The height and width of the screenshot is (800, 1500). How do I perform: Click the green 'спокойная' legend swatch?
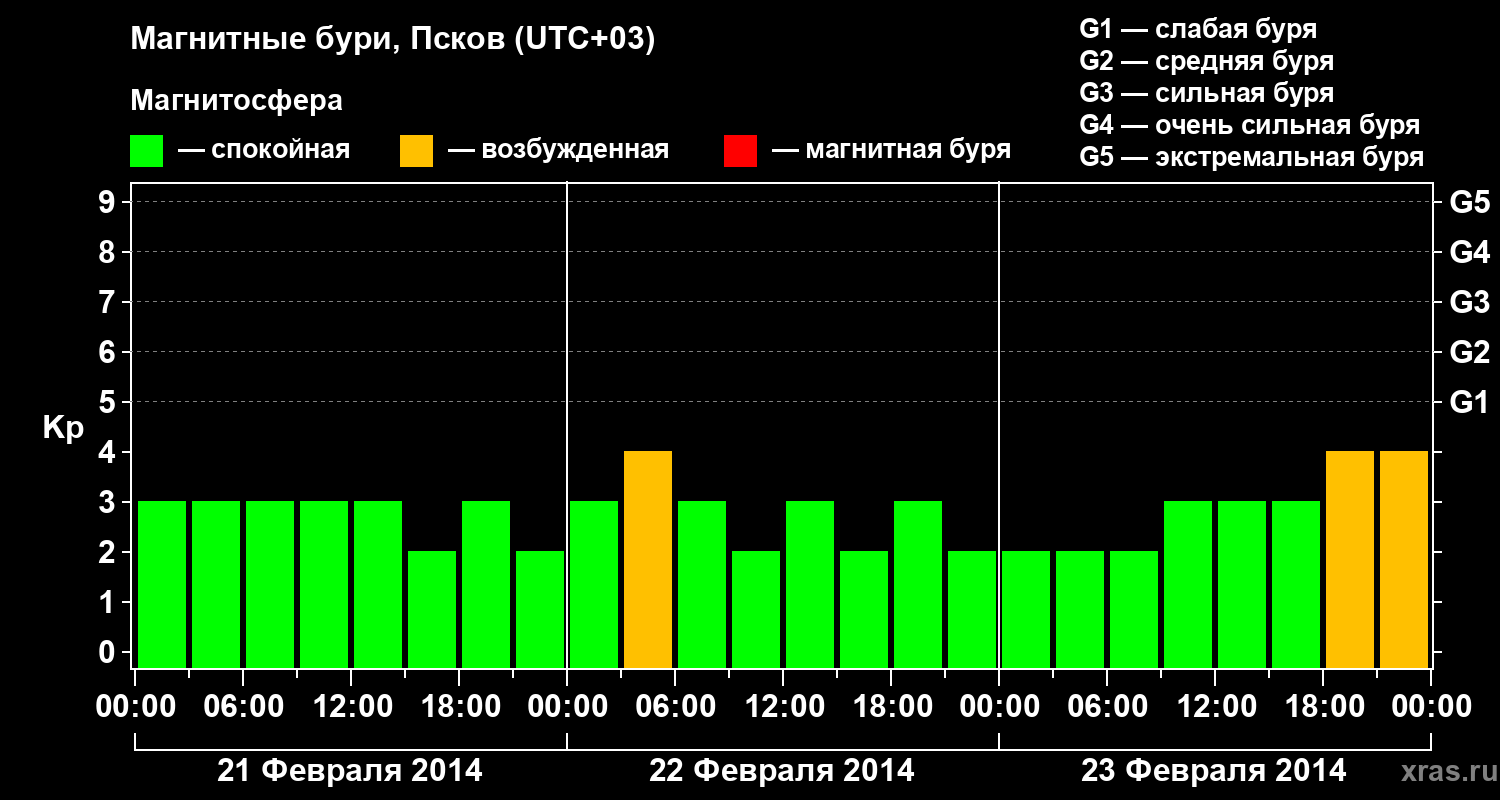click(x=146, y=151)
